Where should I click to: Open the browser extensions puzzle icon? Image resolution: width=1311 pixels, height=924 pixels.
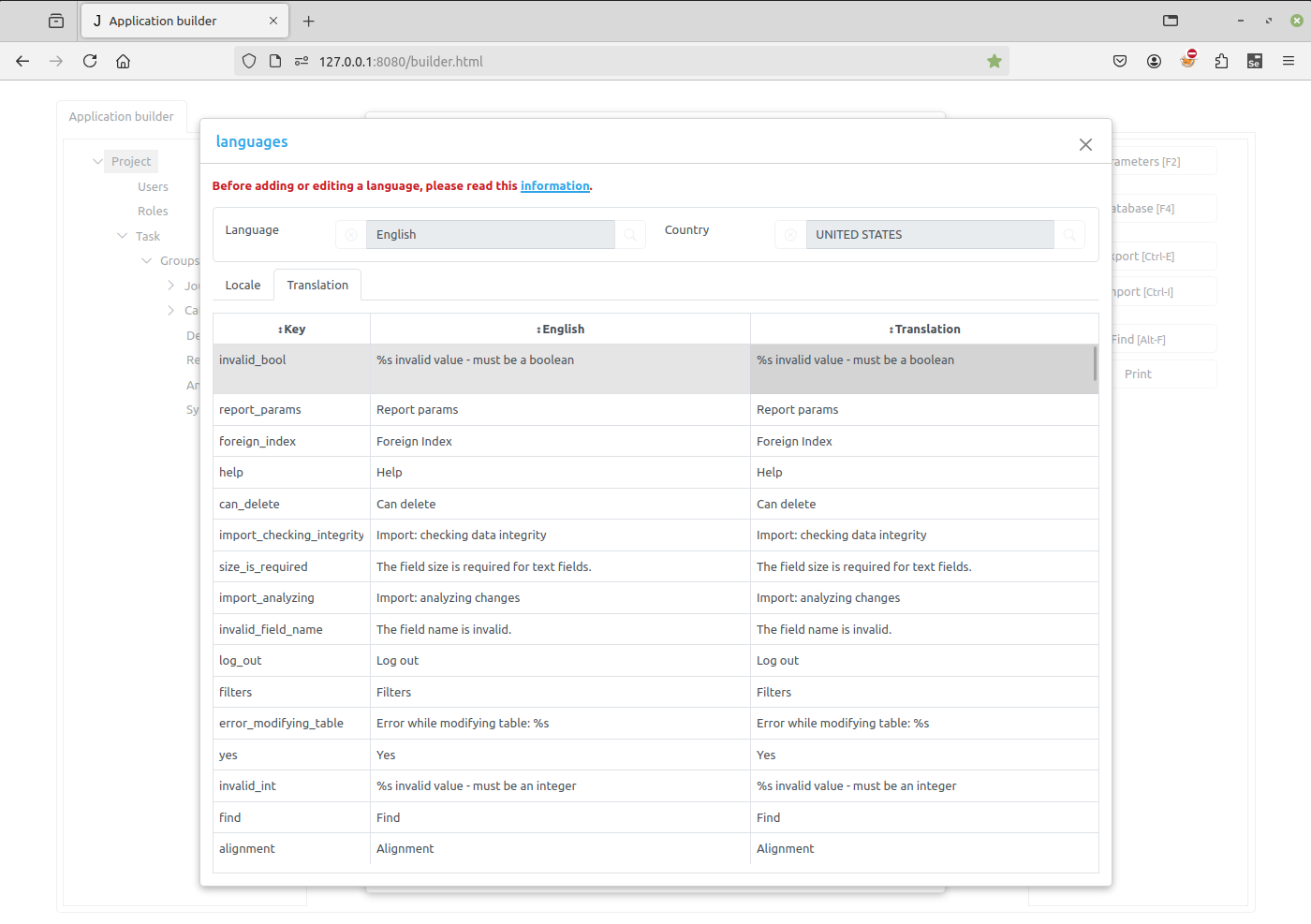(x=1221, y=62)
